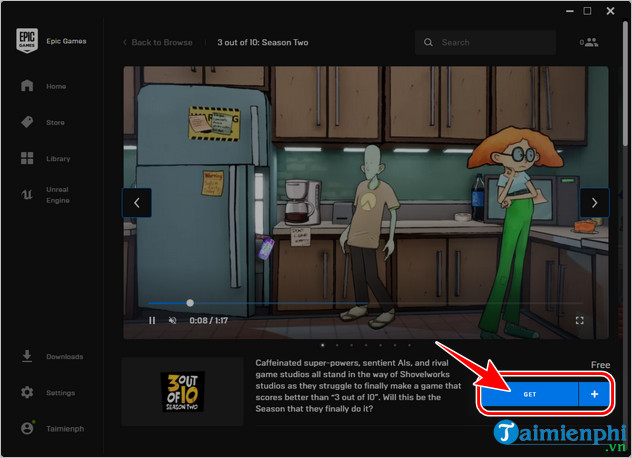
Task: Select the third carousel dot
Action: [x=351, y=345]
